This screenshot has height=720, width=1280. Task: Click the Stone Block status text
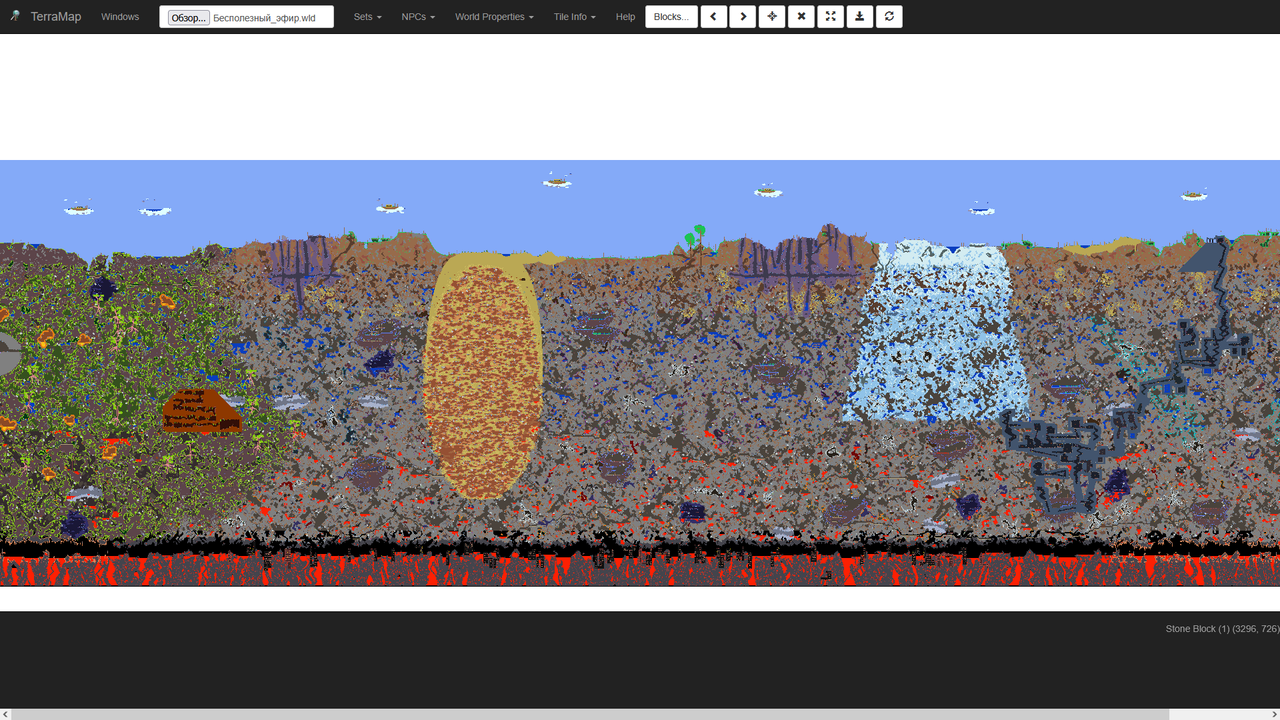click(x=1222, y=629)
